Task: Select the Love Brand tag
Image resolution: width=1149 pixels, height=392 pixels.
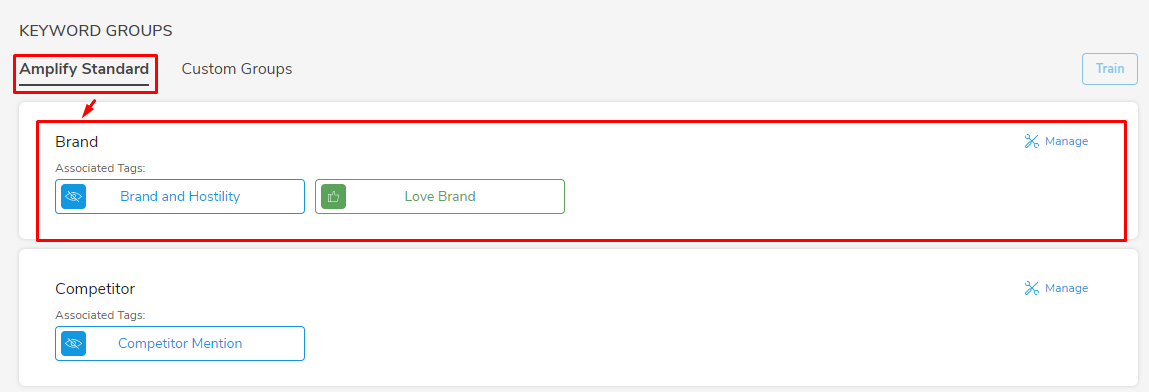Action: (x=440, y=196)
